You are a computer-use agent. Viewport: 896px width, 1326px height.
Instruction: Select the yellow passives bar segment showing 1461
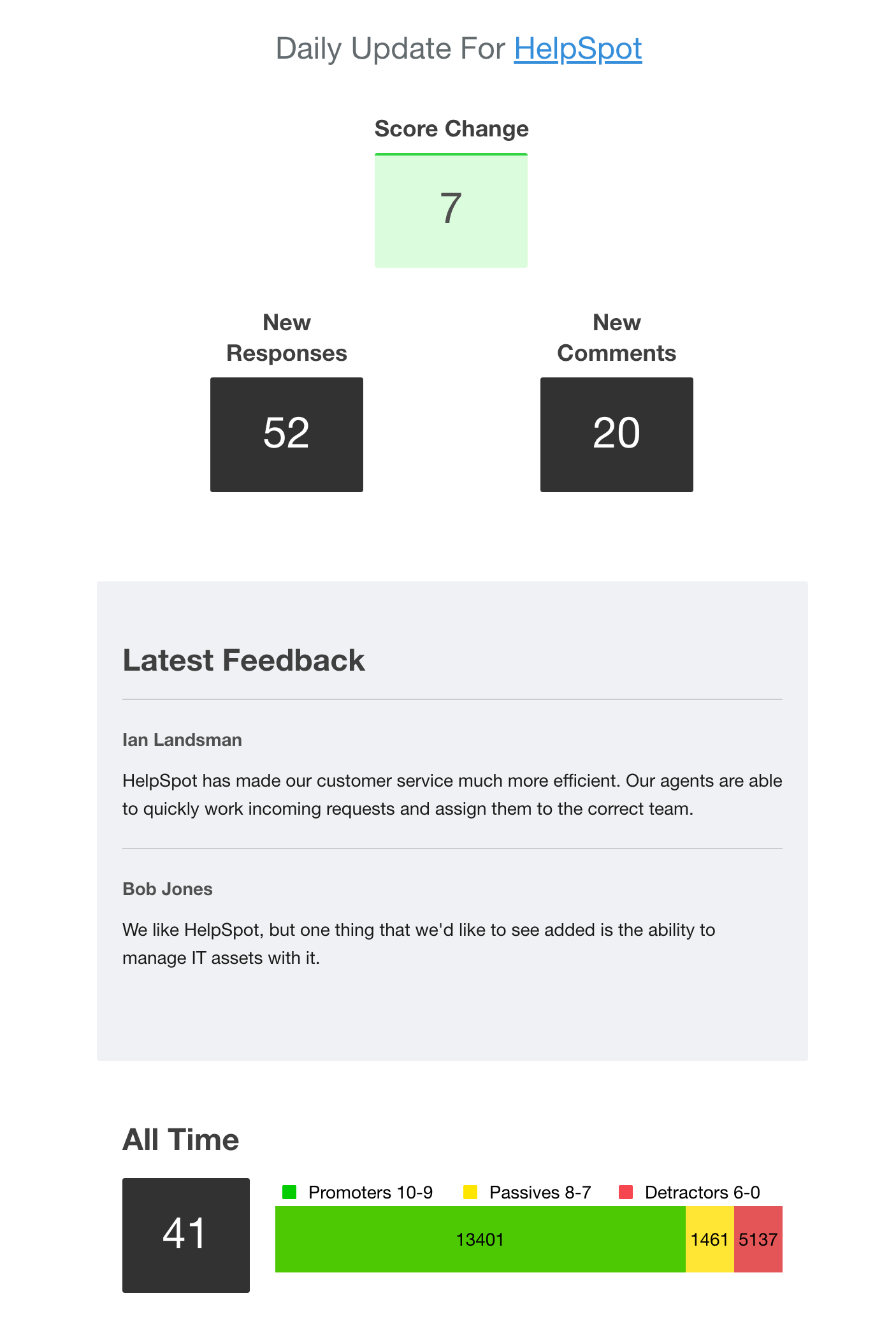coord(709,1239)
